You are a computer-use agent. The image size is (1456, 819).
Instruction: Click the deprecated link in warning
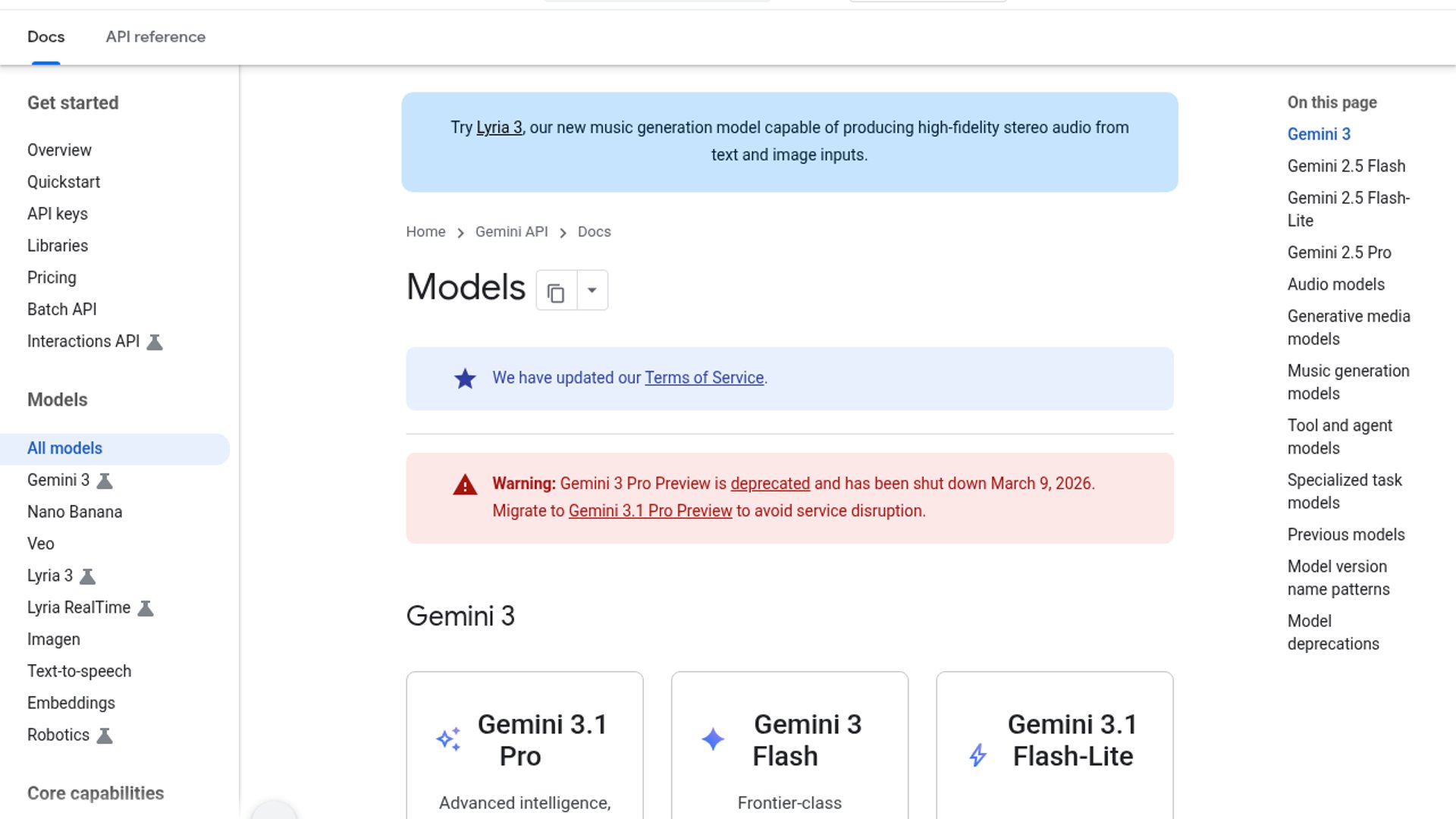[770, 484]
